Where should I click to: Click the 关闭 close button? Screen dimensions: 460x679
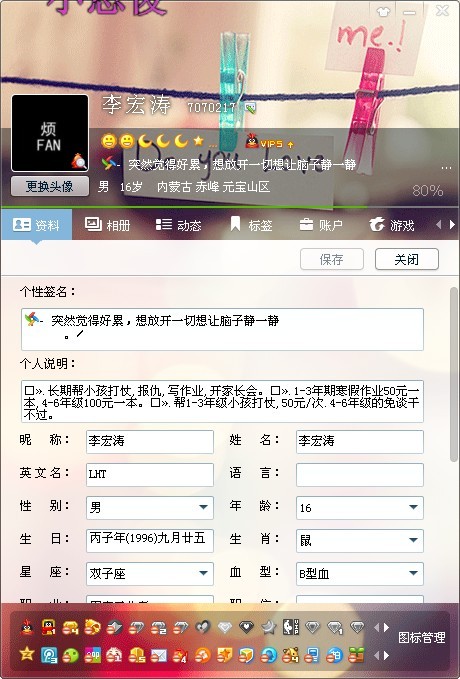coord(407,259)
